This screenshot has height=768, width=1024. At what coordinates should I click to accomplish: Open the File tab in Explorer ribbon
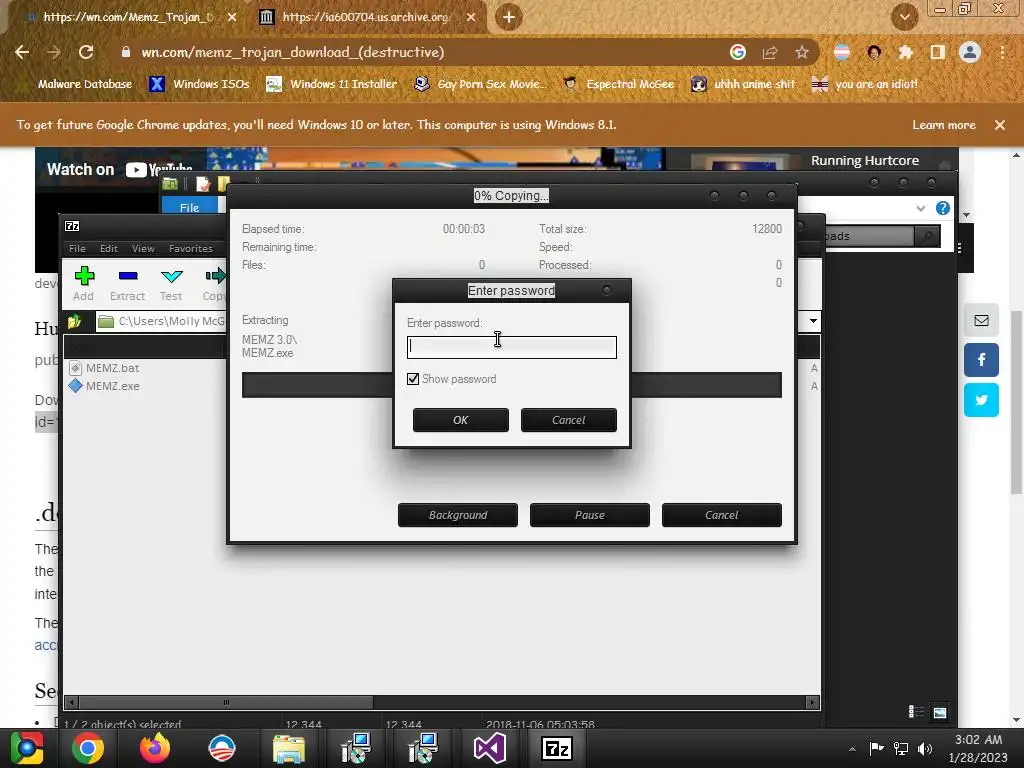click(189, 207)
